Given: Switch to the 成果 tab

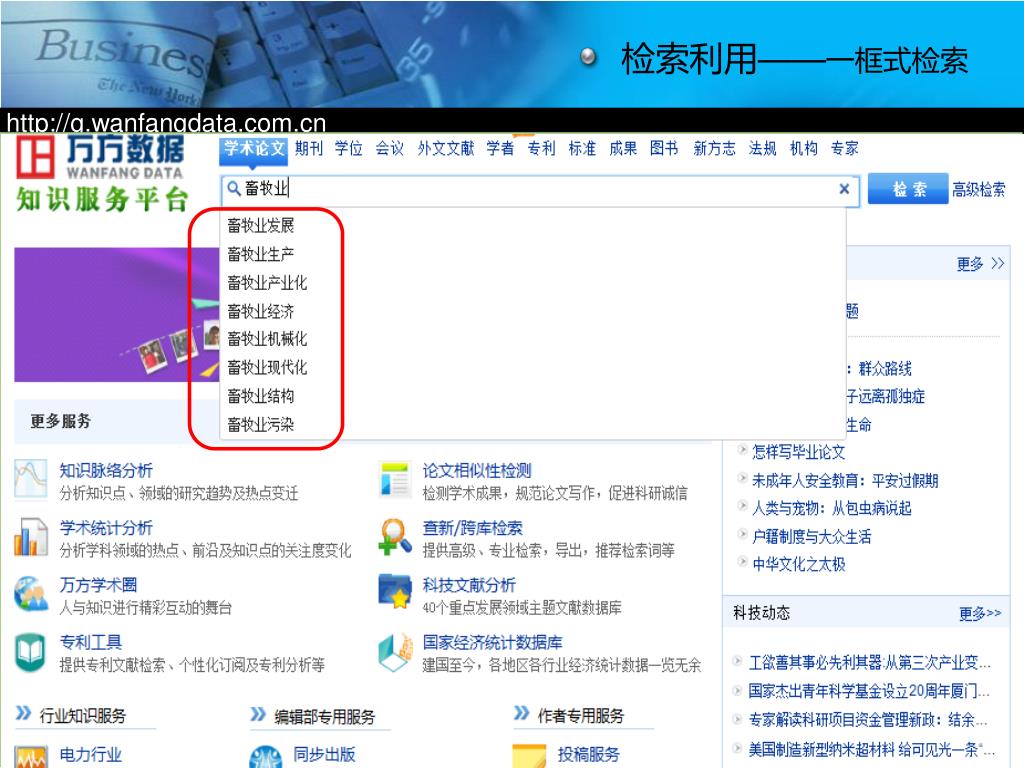Looking at the screenshot, I should pos(622,148).
